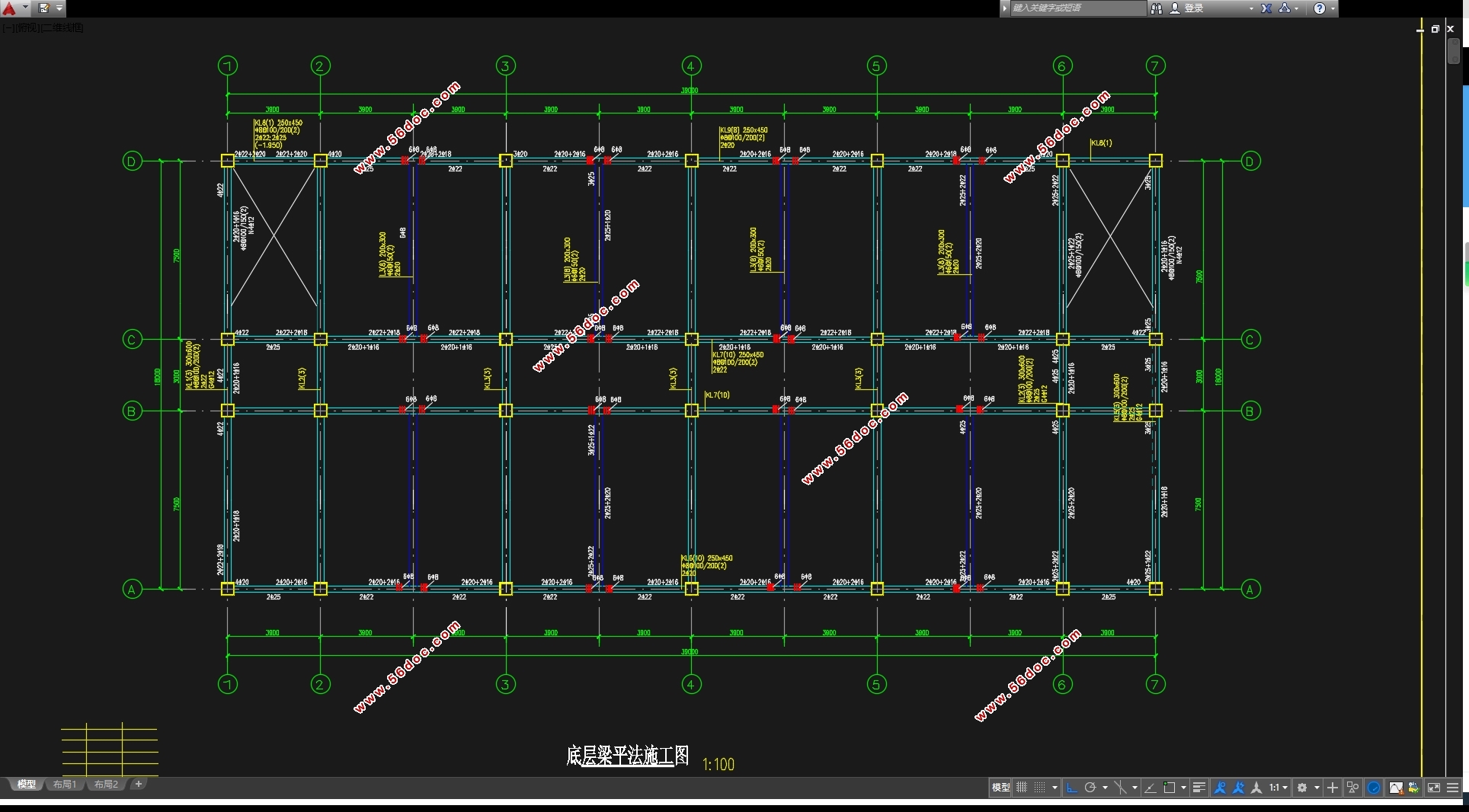
Task: Restore the drawing window
Action: (1435, 29)
